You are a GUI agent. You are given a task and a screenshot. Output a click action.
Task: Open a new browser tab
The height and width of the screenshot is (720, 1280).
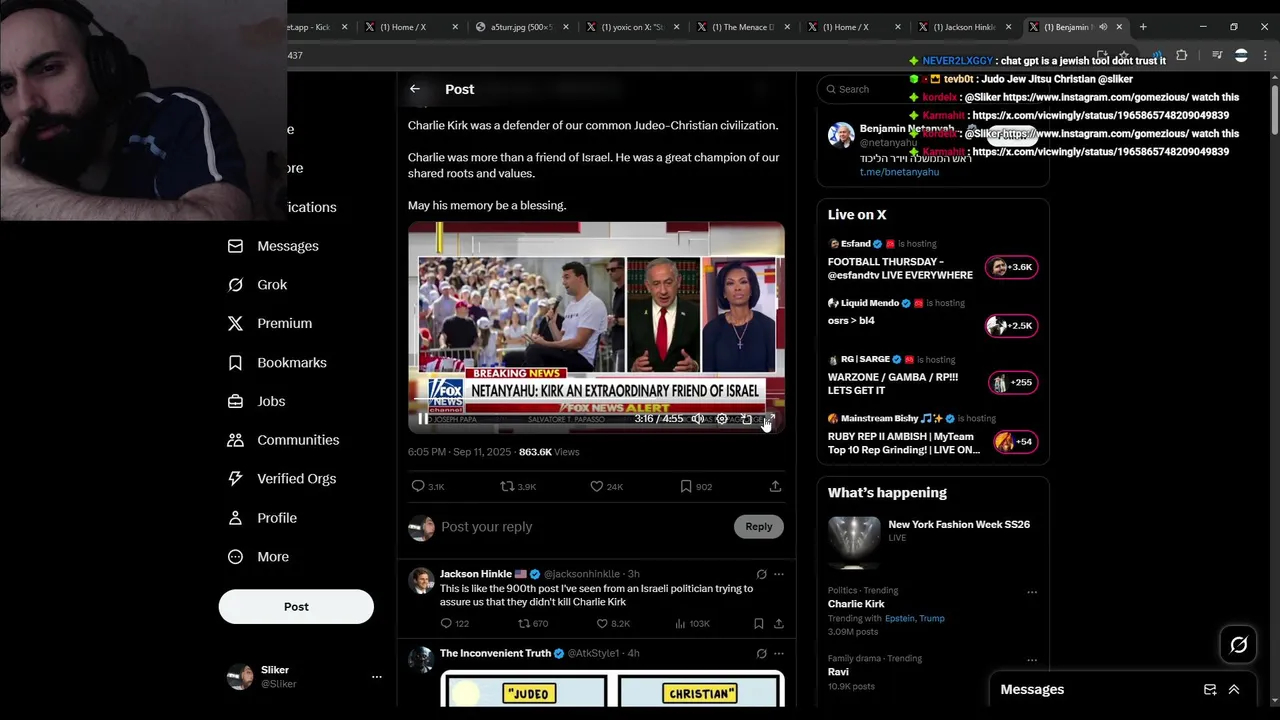tap(1143, 27)
